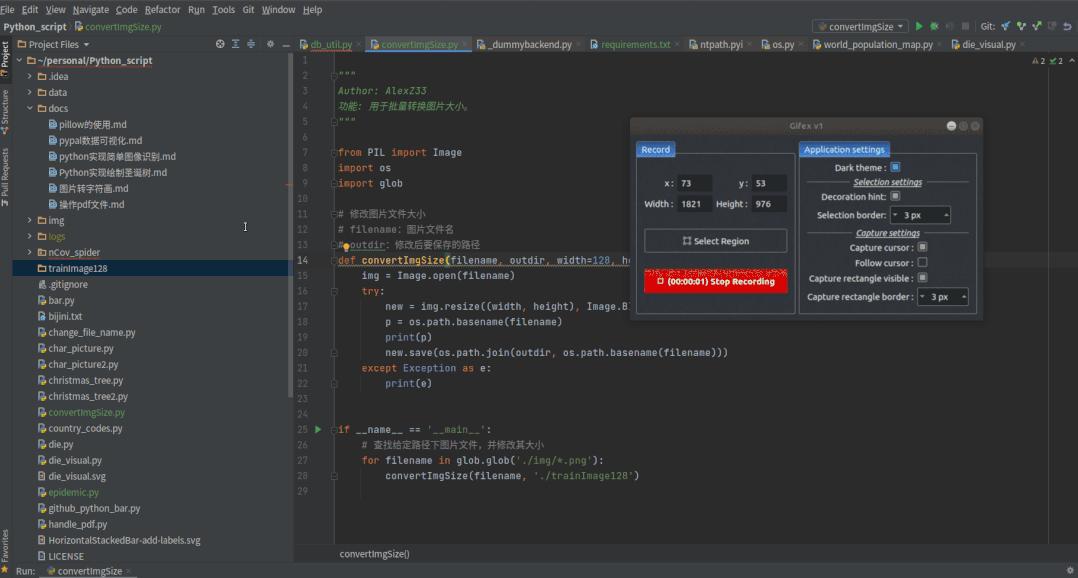Close the db_util.py tab with its X
This screenshot has width=1078, height=578.
(x=358, y=45)
